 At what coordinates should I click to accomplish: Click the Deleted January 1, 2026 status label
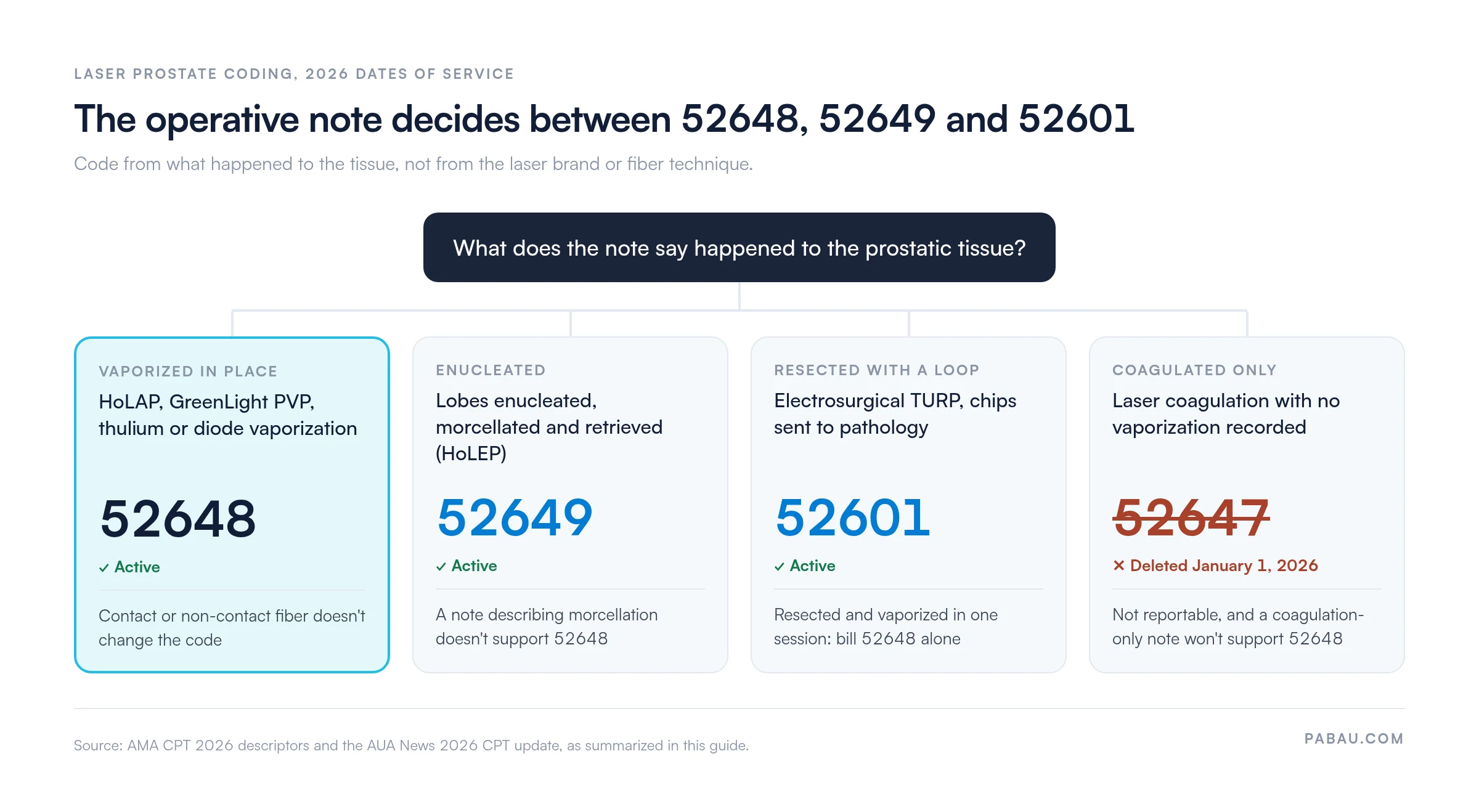1224,566
